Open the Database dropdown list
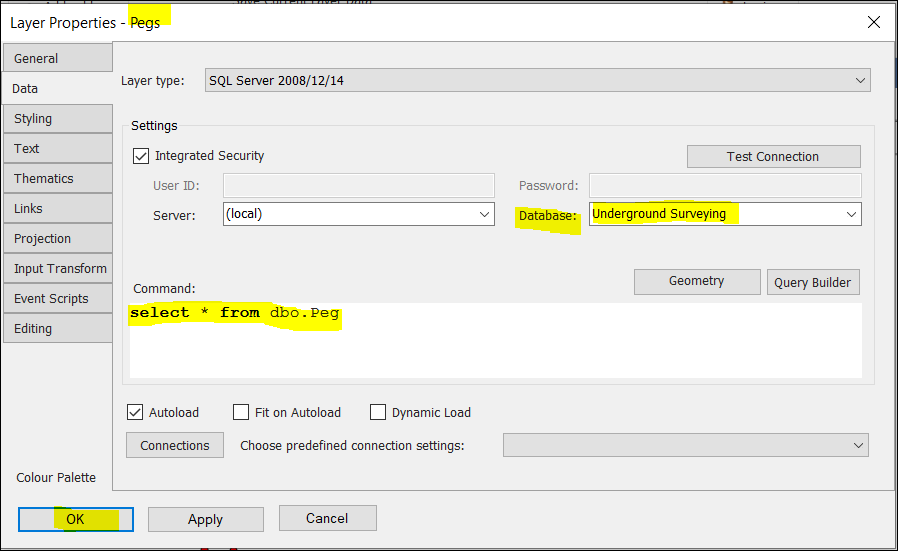 point(851,214)
